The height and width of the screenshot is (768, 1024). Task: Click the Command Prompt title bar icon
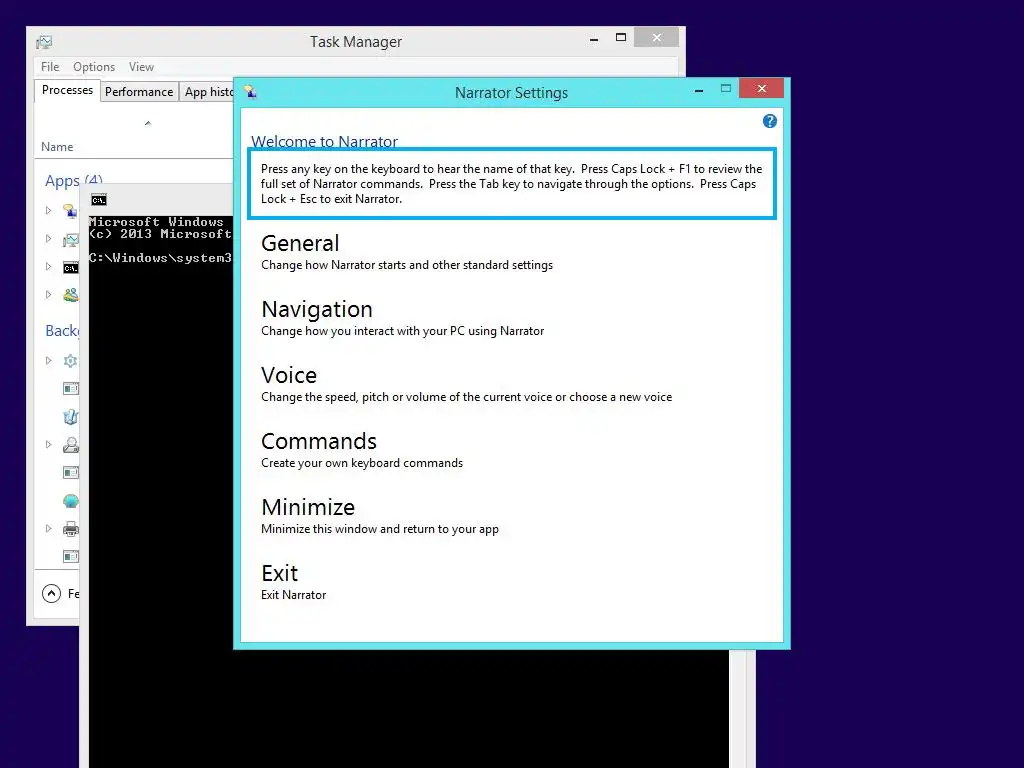click(99, 200)
